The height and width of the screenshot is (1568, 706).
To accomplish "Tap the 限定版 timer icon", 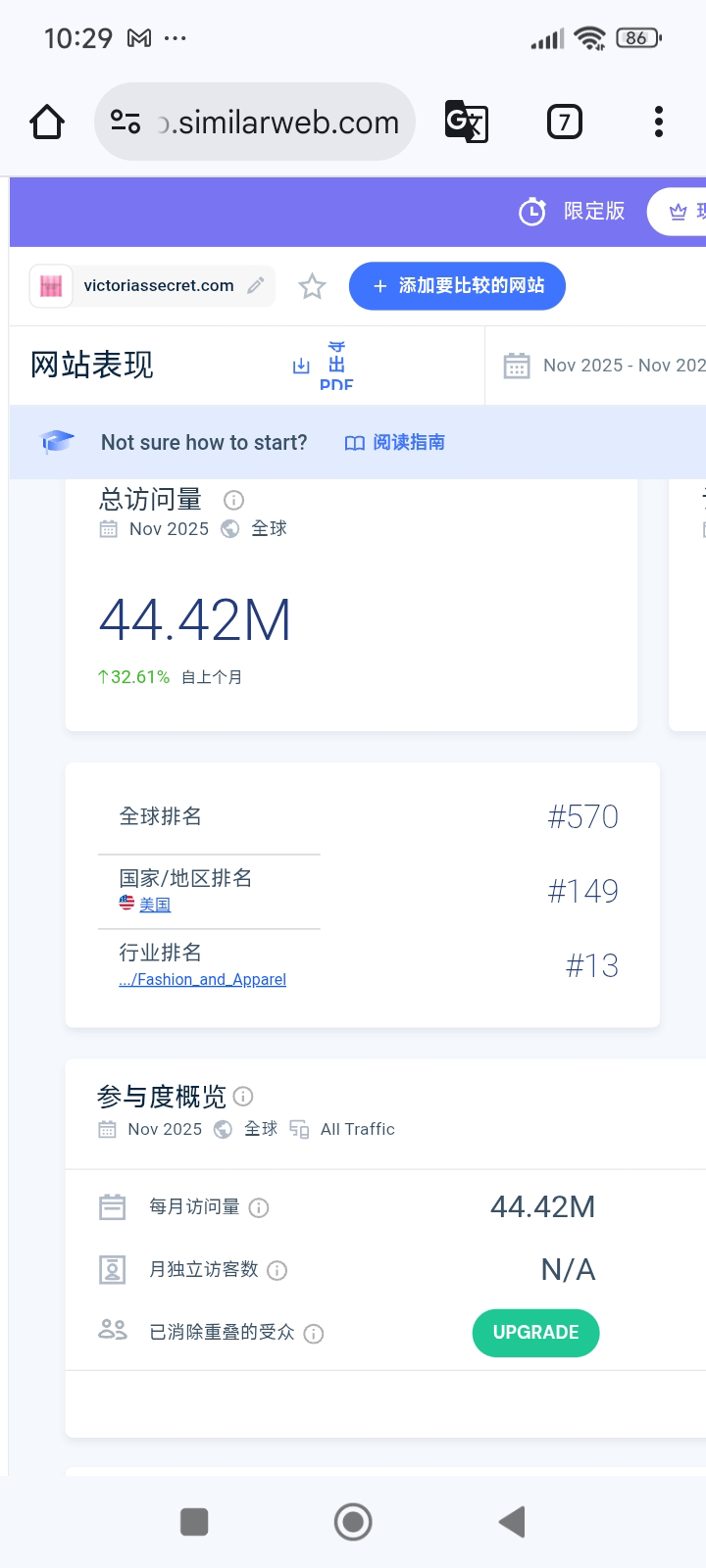I will [x=532, y=212].
